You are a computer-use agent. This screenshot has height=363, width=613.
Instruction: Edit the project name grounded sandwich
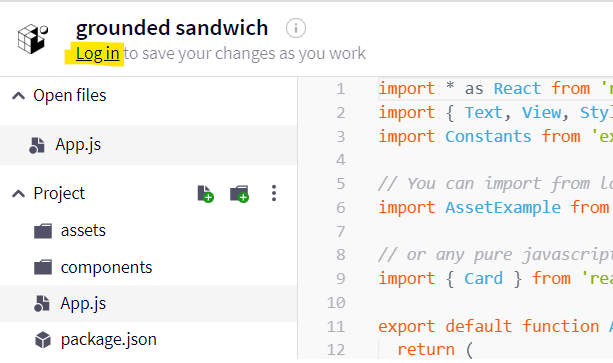[172, 28]
